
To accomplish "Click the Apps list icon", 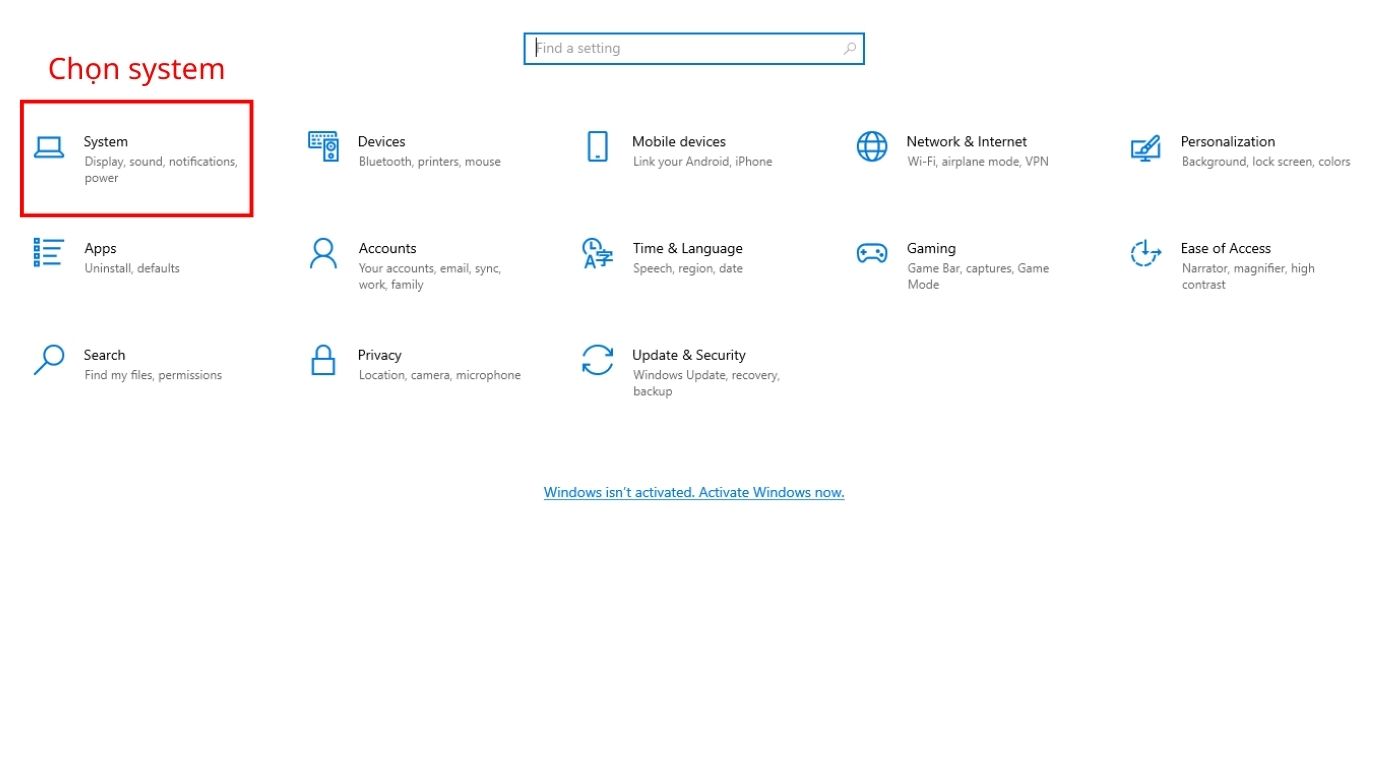I will tap(49, 252).
